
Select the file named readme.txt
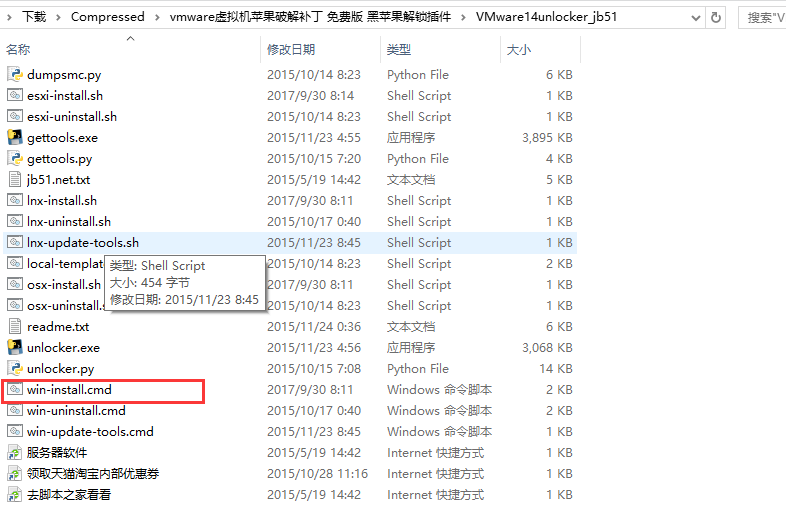click(x=58, y=327)
